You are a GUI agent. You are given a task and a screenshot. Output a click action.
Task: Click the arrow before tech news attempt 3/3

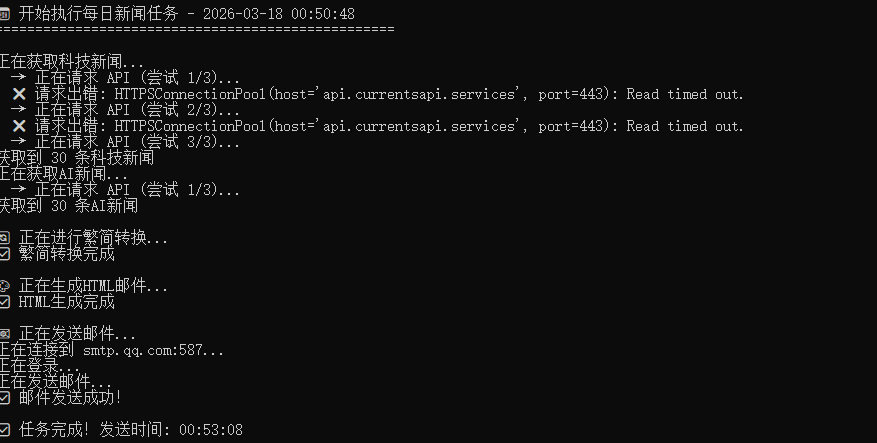point(19,142)
